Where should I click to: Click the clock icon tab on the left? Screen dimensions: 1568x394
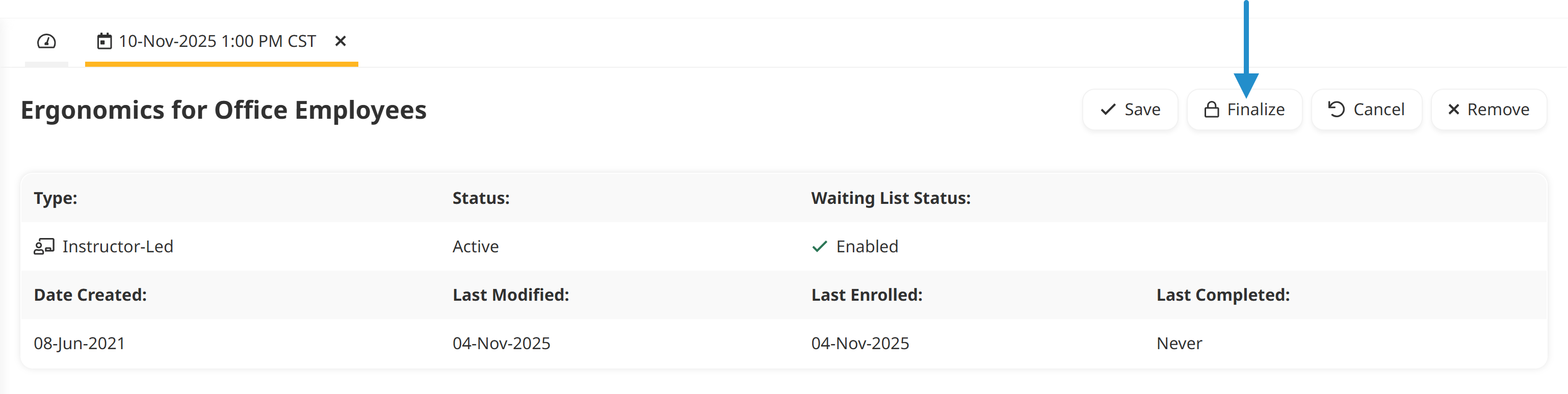coord(47,41)
